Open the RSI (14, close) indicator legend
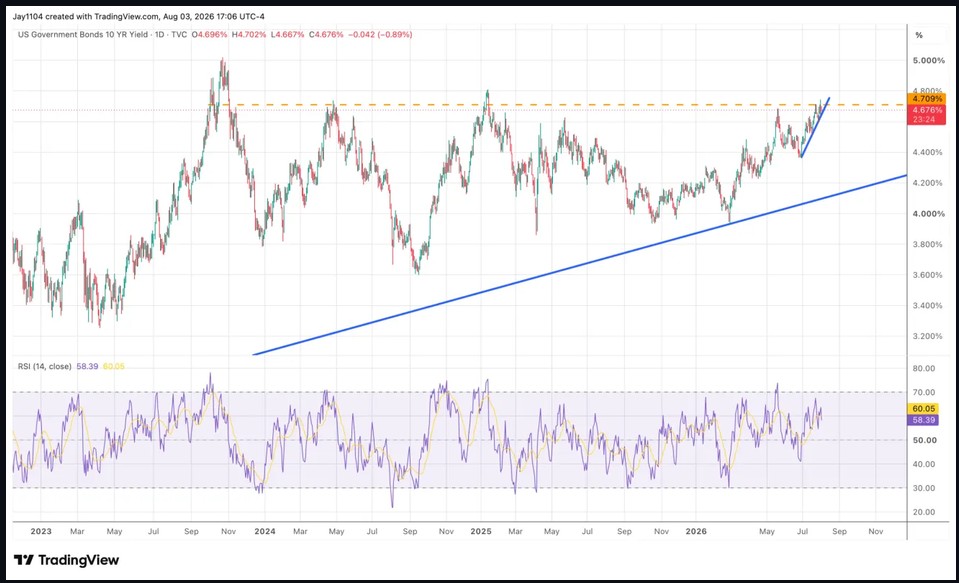The image size is (959, 583). (45, 366)
